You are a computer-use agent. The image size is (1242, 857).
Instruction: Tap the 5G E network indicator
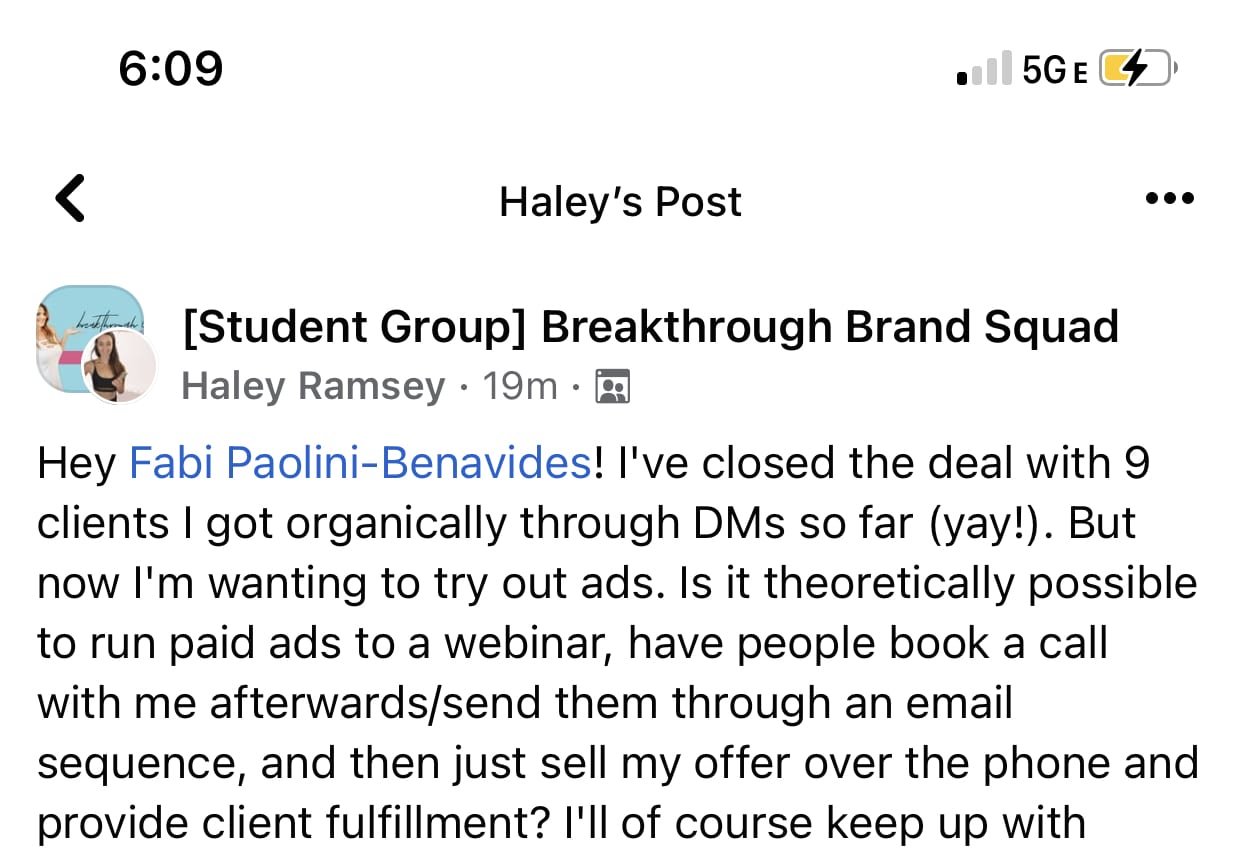pos(1055,70)
